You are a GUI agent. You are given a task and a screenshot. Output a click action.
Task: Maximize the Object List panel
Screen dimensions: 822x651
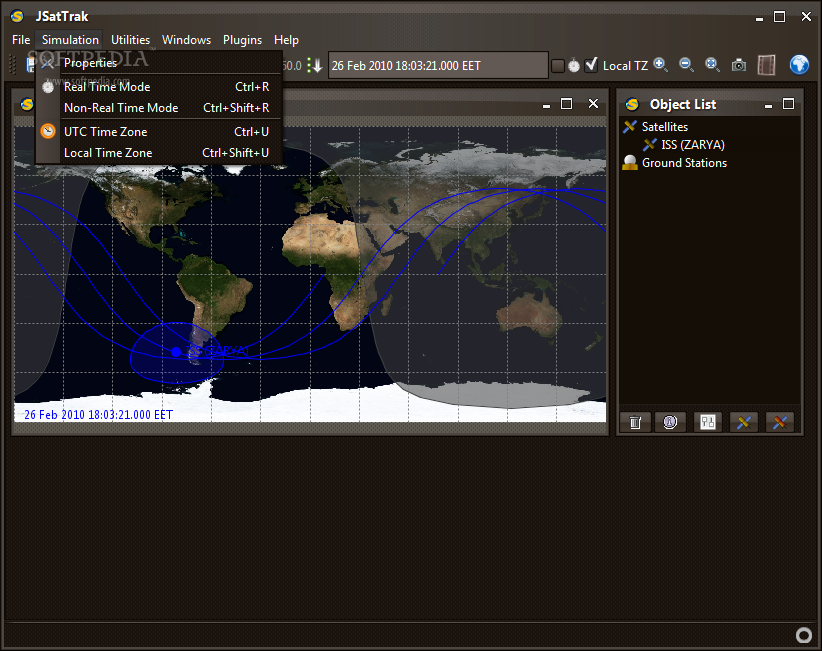788,104
